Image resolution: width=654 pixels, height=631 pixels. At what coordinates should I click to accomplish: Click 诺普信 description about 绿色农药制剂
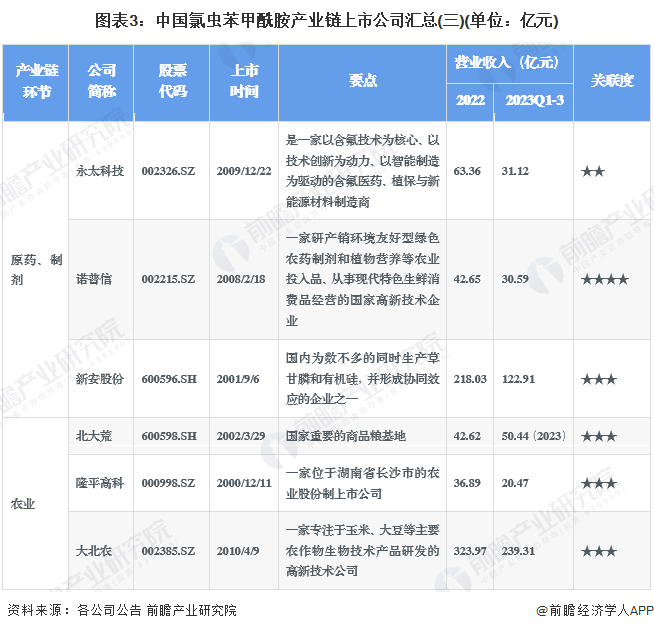tap(362, 279)
